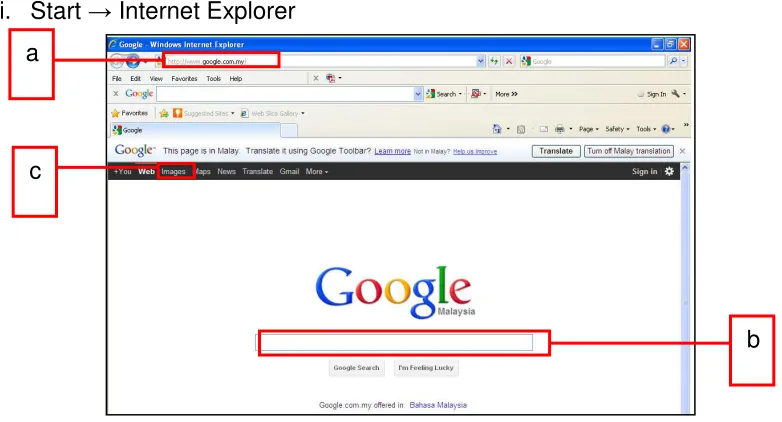Click +You in Google navigation bar
Image resolution: width=782 pixels, height=422 pixels.
pyautogui.click(x=122, y=171)
